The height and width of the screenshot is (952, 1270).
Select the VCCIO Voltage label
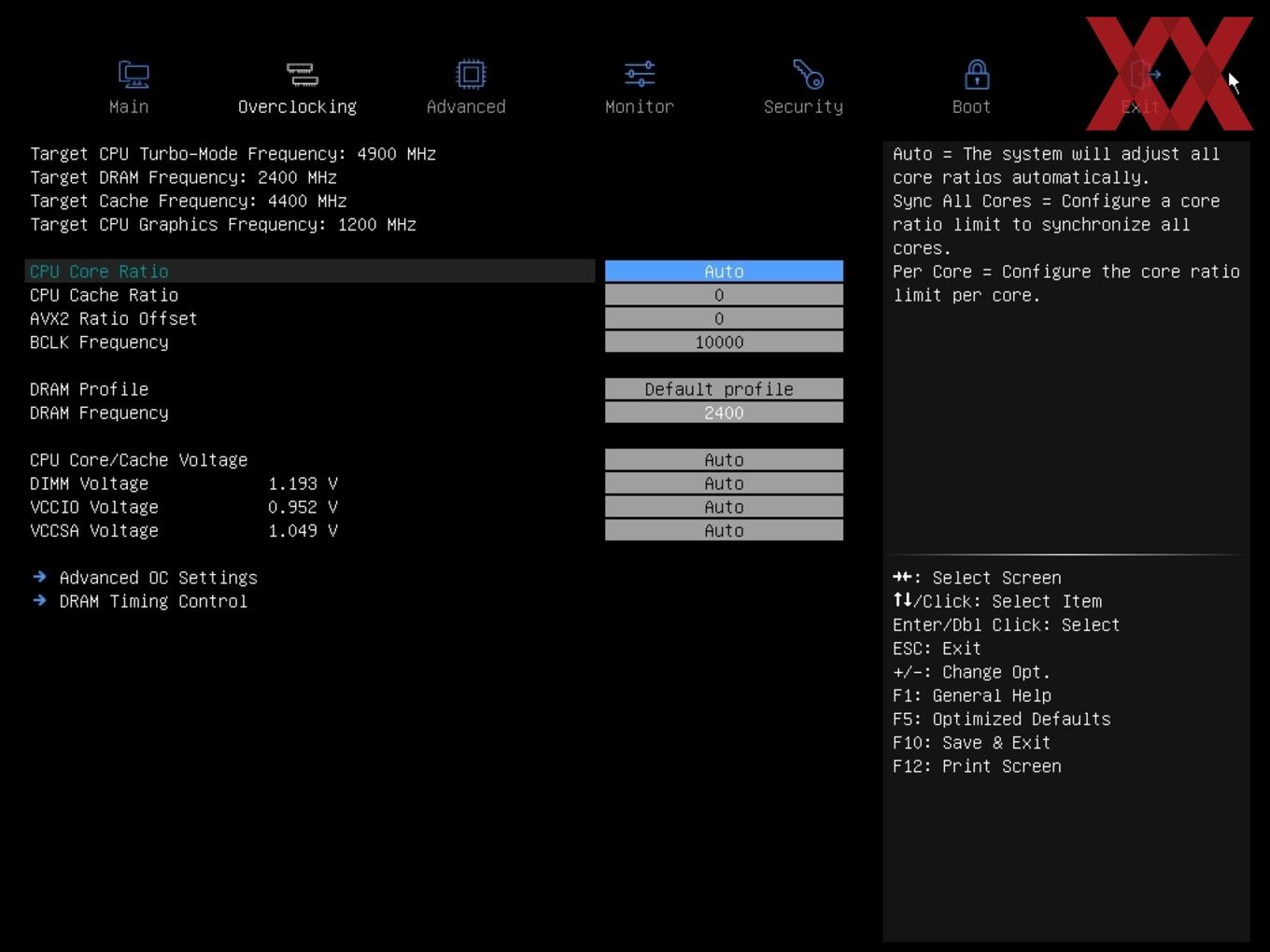tap(93, 507)
